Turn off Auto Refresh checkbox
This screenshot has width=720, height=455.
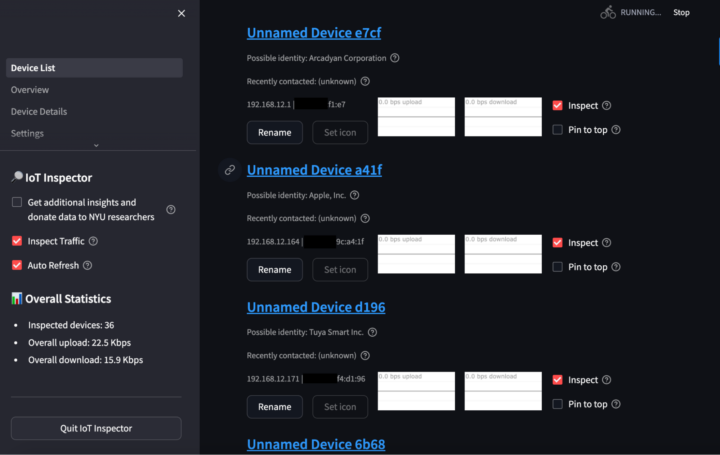coord(17,265)
